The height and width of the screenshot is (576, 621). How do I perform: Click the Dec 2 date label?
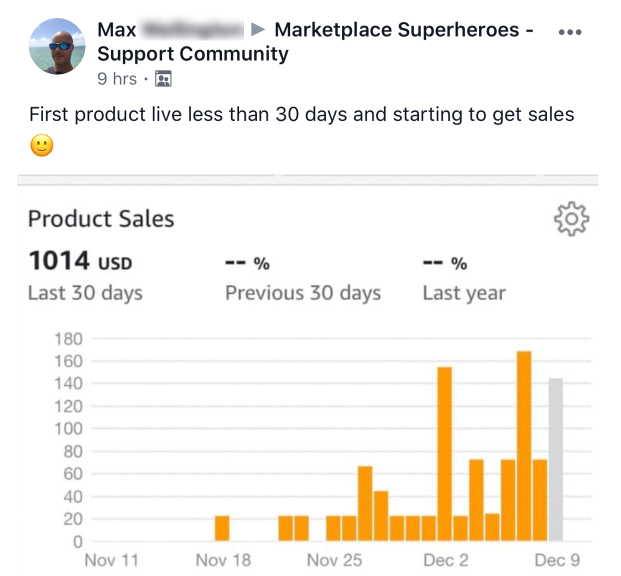(444, 560)
